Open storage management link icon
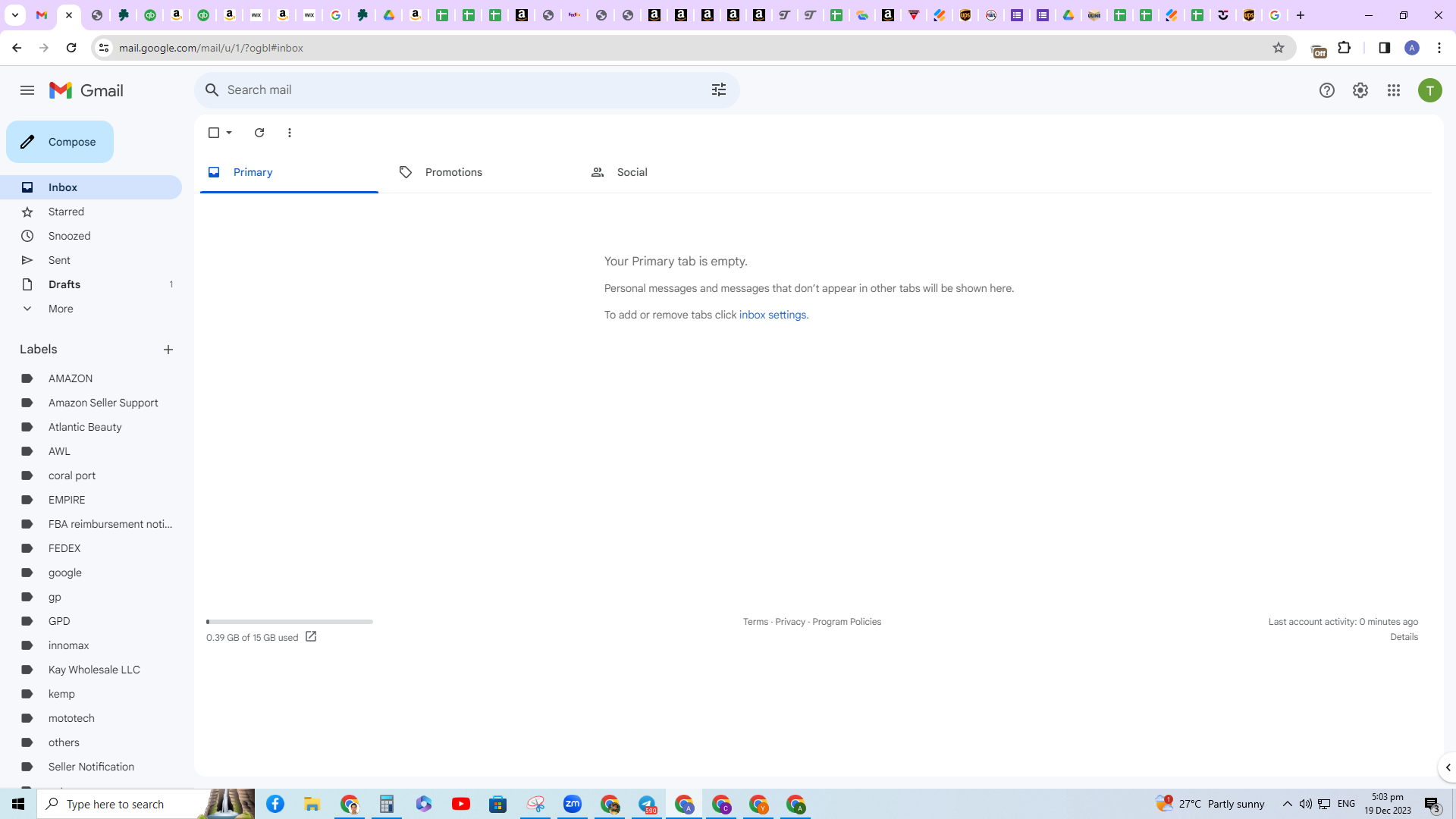1456x819 pixels. pos(311,637)
